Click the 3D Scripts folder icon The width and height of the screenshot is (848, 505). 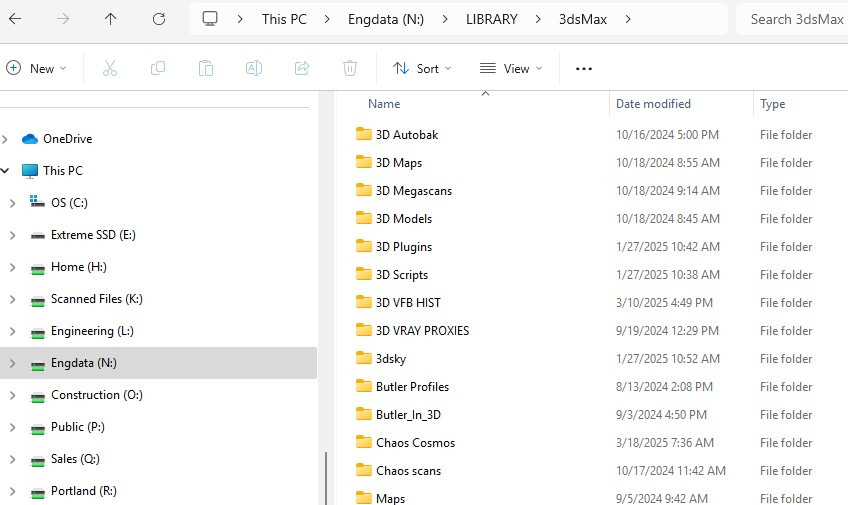click(363, 275)
